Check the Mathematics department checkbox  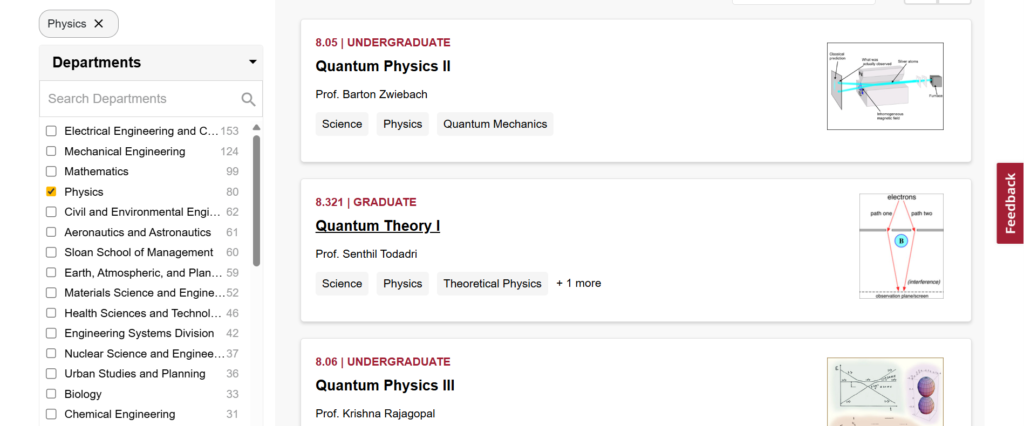click(x=51, y=172)
